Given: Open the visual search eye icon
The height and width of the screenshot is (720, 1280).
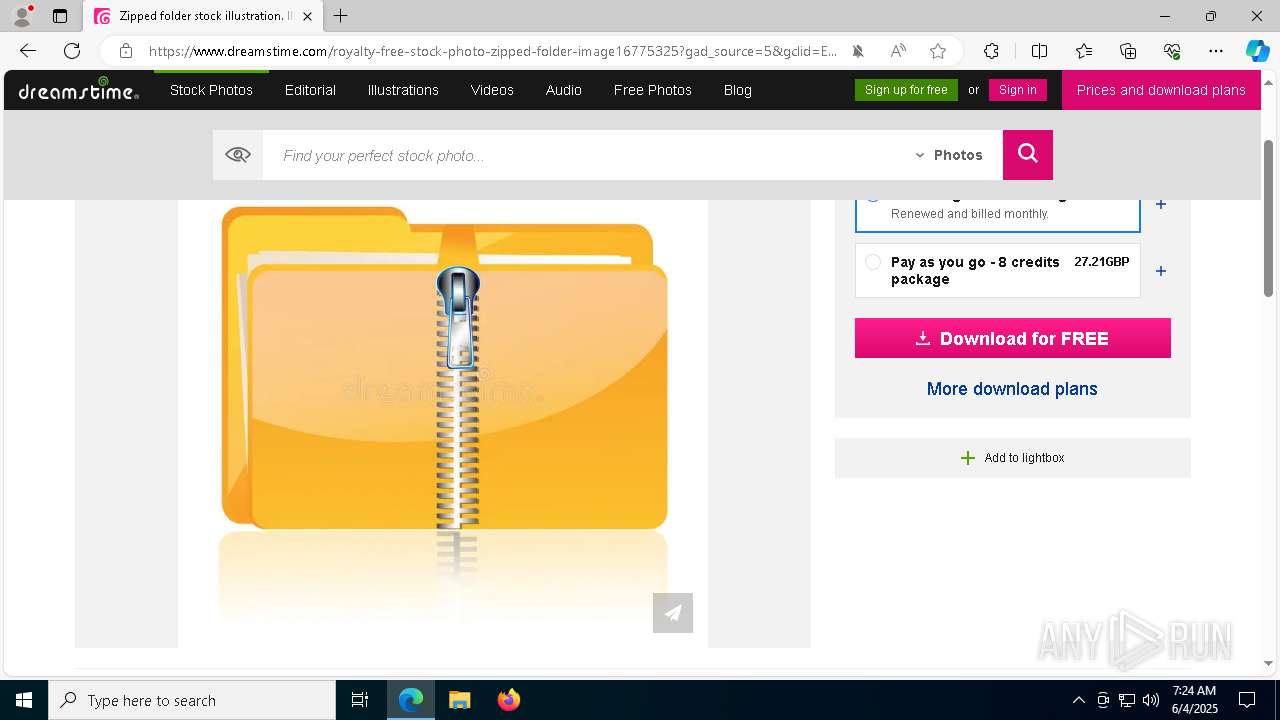Looking at the screenshot, I should [x=238, y=155].
